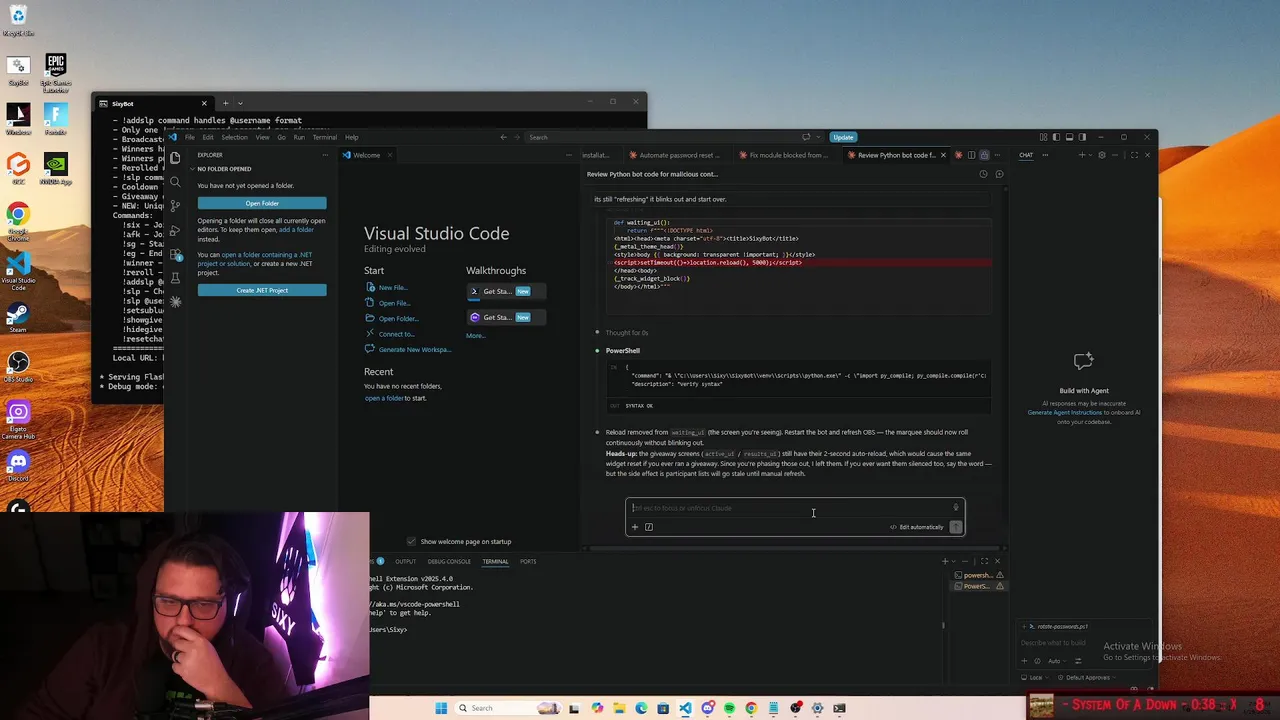Image resolution: width=1280 pixels, height=720 pixels.
Task: Toggle the secondary side bar layout icon
Action: (x=1082, y=137)
